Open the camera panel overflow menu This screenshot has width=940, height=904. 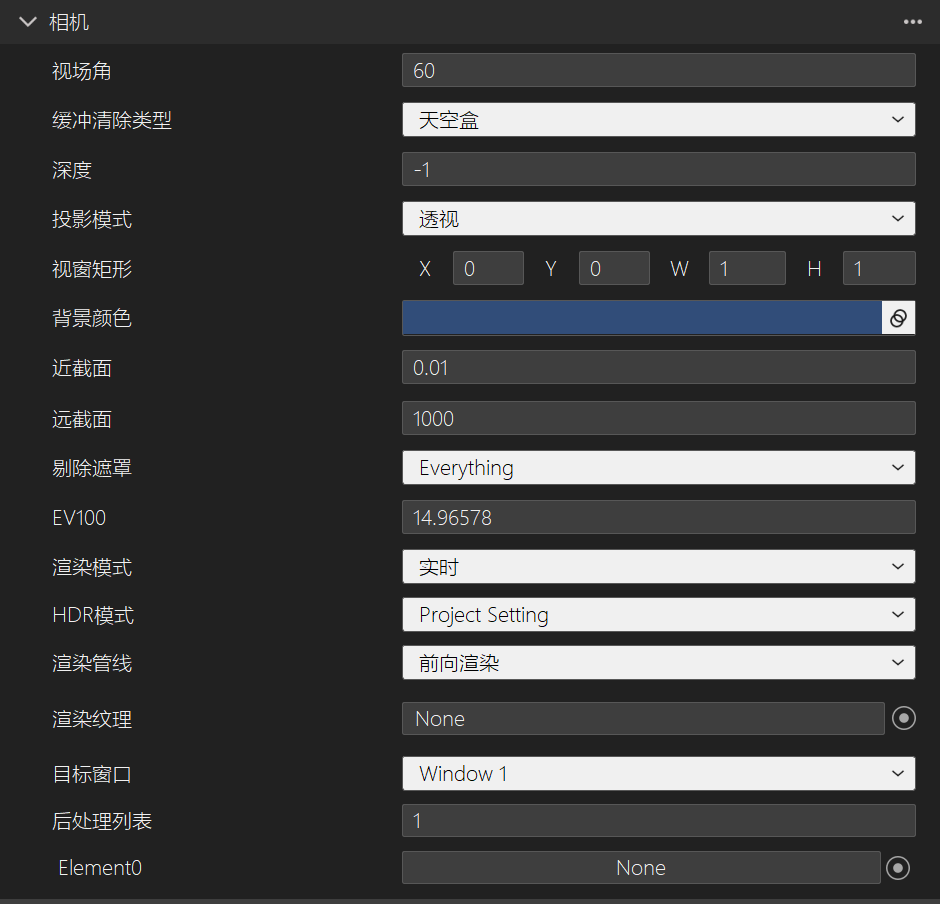click(912, 21)
